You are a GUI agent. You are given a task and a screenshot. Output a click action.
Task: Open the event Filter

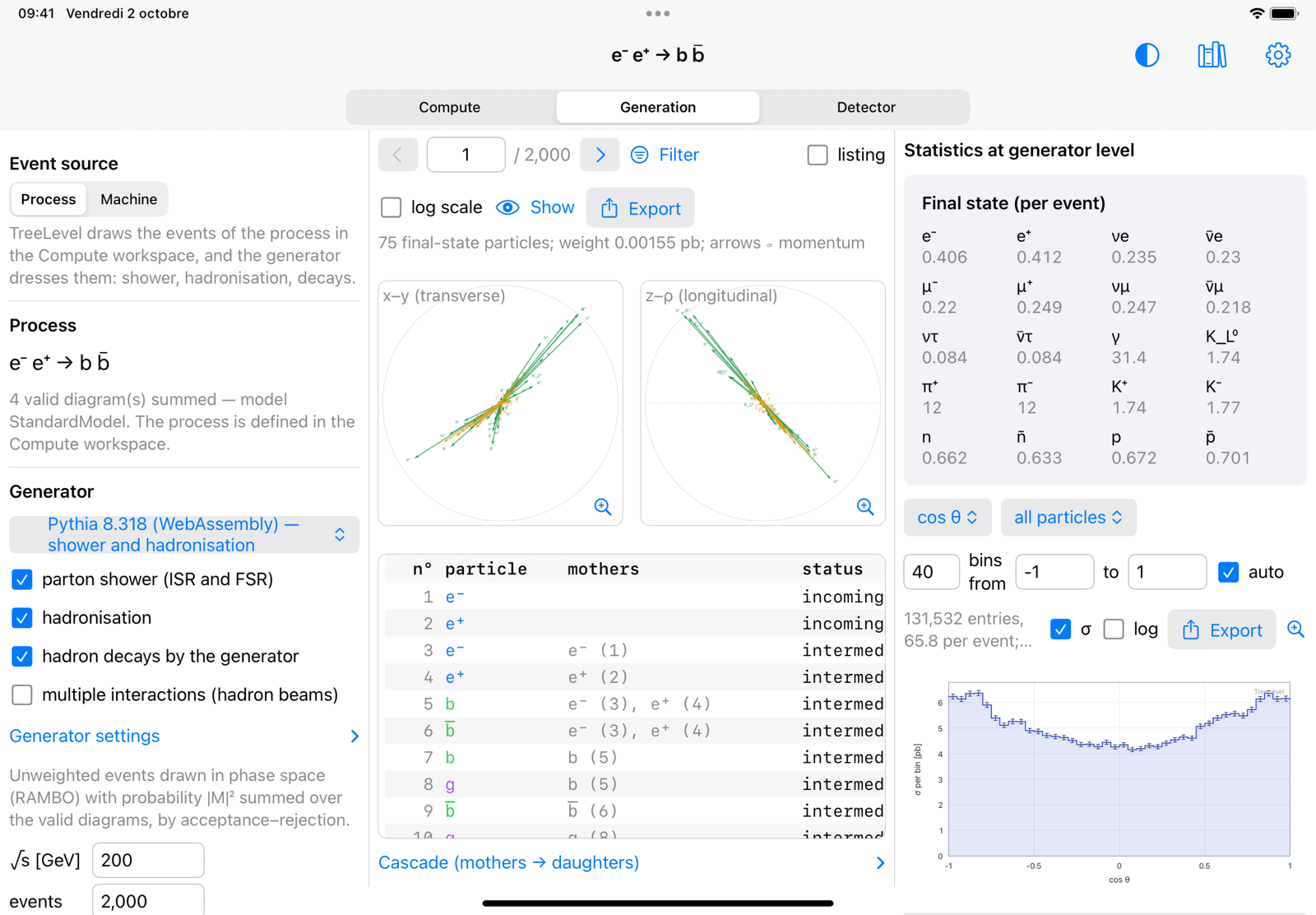pos(665,155)
